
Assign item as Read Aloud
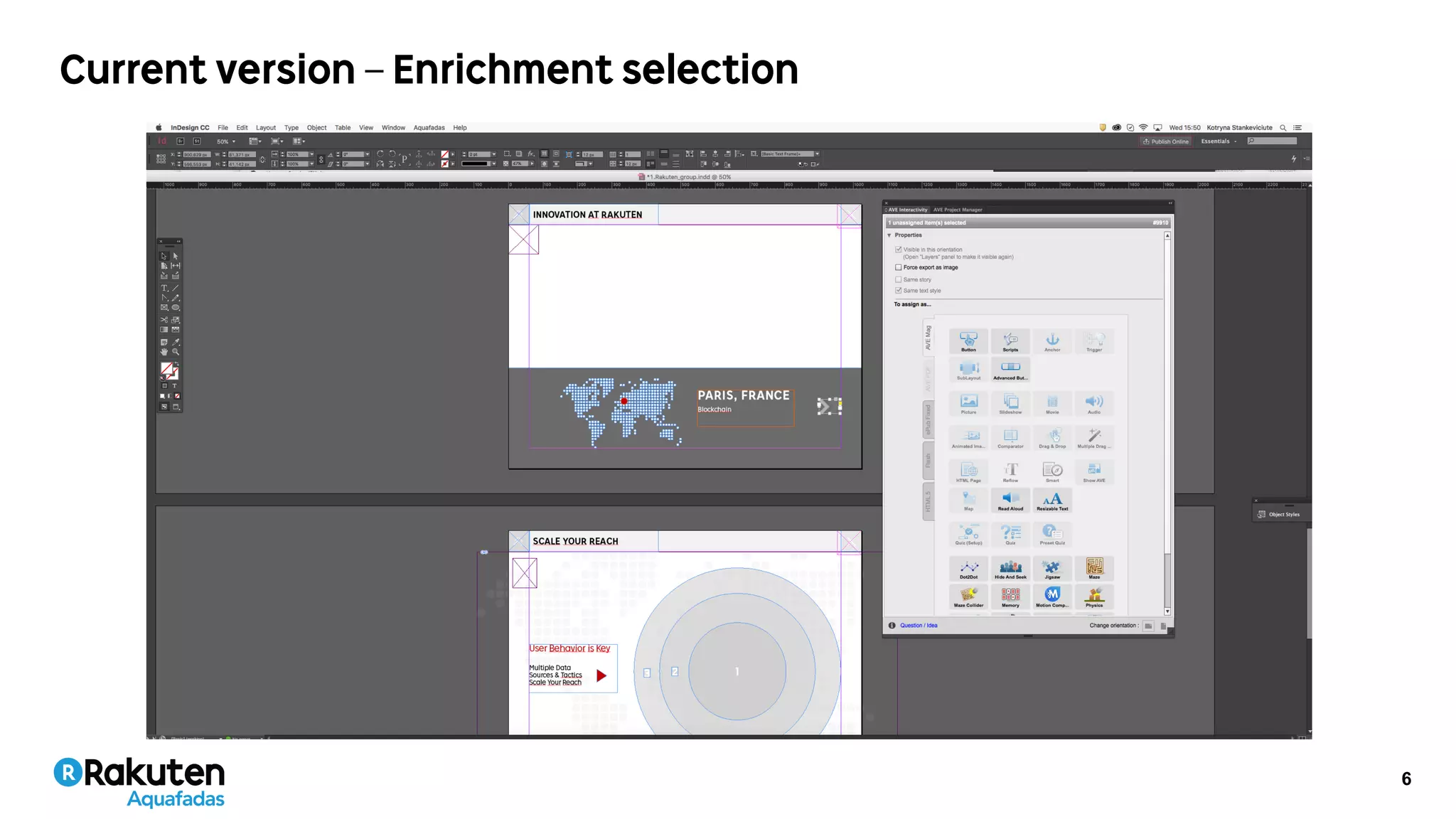[x=1010, y=501]
